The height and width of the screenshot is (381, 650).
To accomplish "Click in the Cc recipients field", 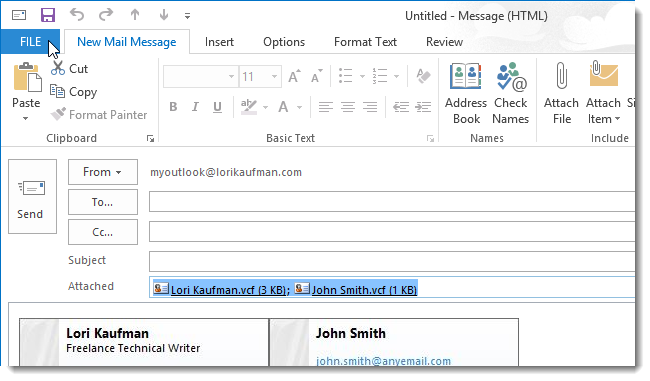I will 392,232.
